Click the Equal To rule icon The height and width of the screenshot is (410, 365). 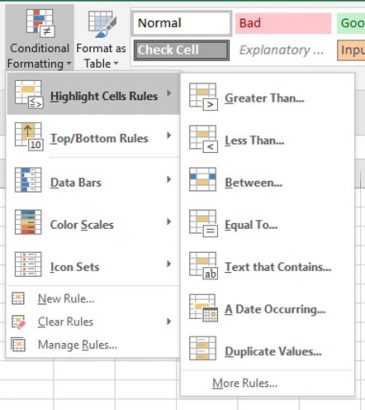click(x=203, y=223)
